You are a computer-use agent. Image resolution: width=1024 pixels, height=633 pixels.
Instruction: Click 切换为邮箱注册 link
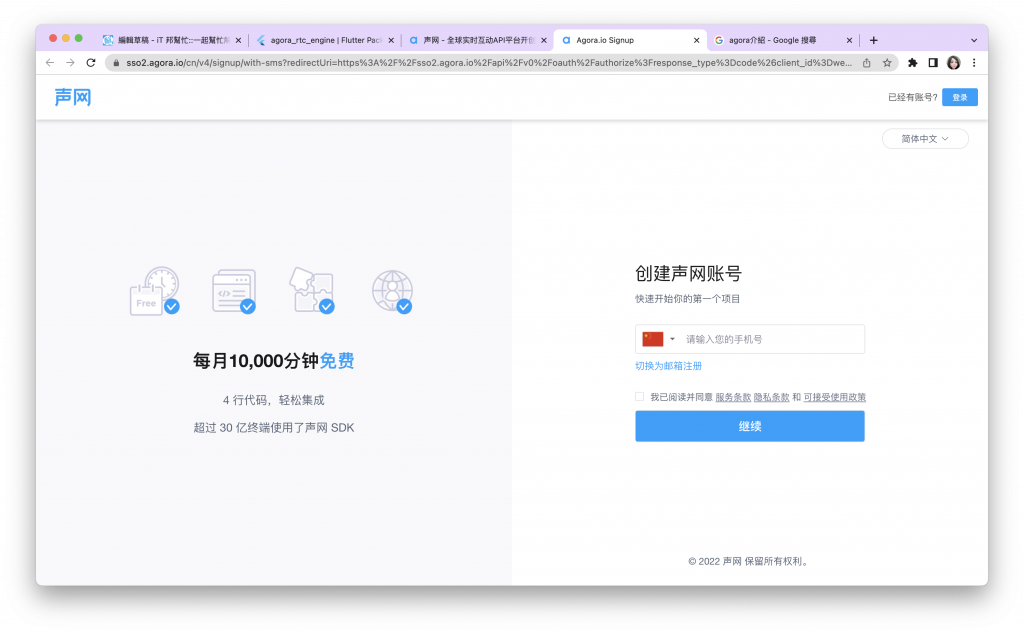pos(668,366)
